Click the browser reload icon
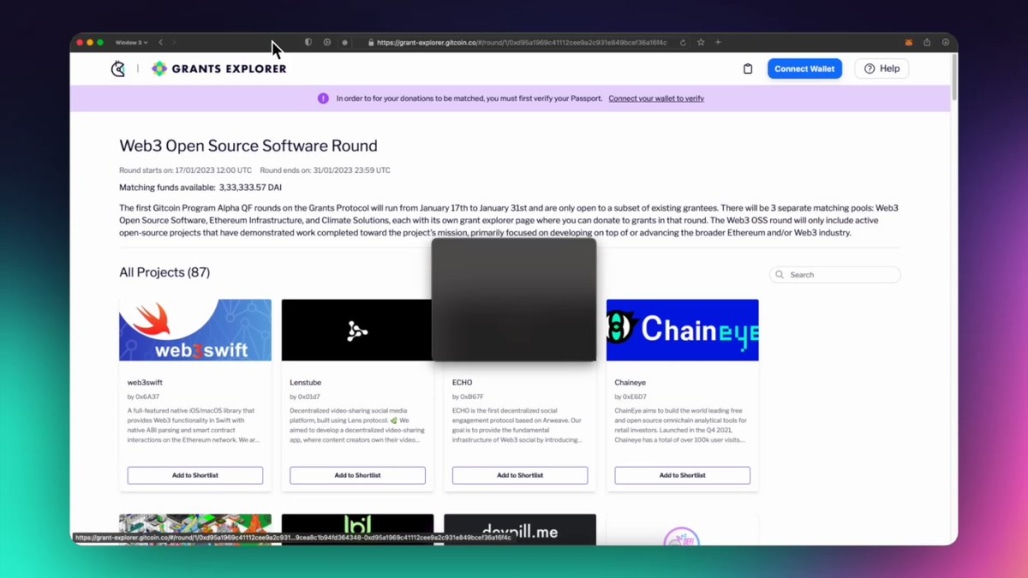The width and height of the screenshot is (1028, 578). [x=682, y=43]
